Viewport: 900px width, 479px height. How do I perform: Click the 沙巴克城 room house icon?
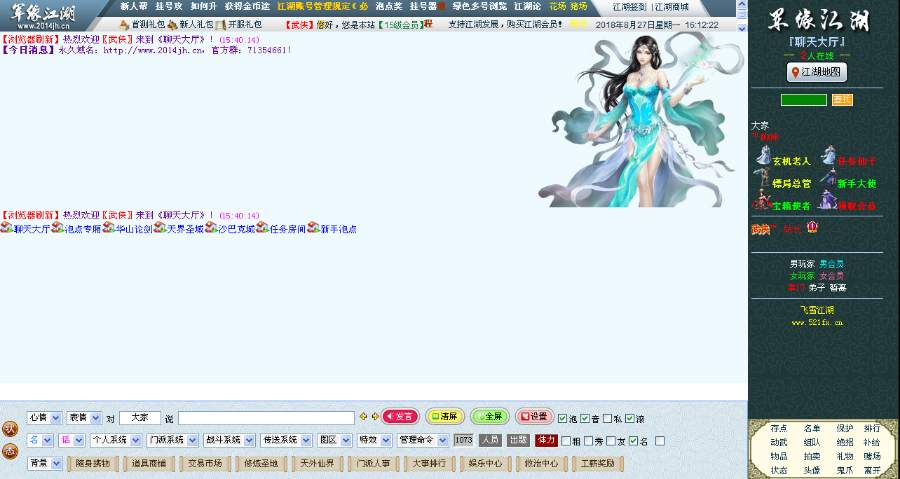point(211,228)
